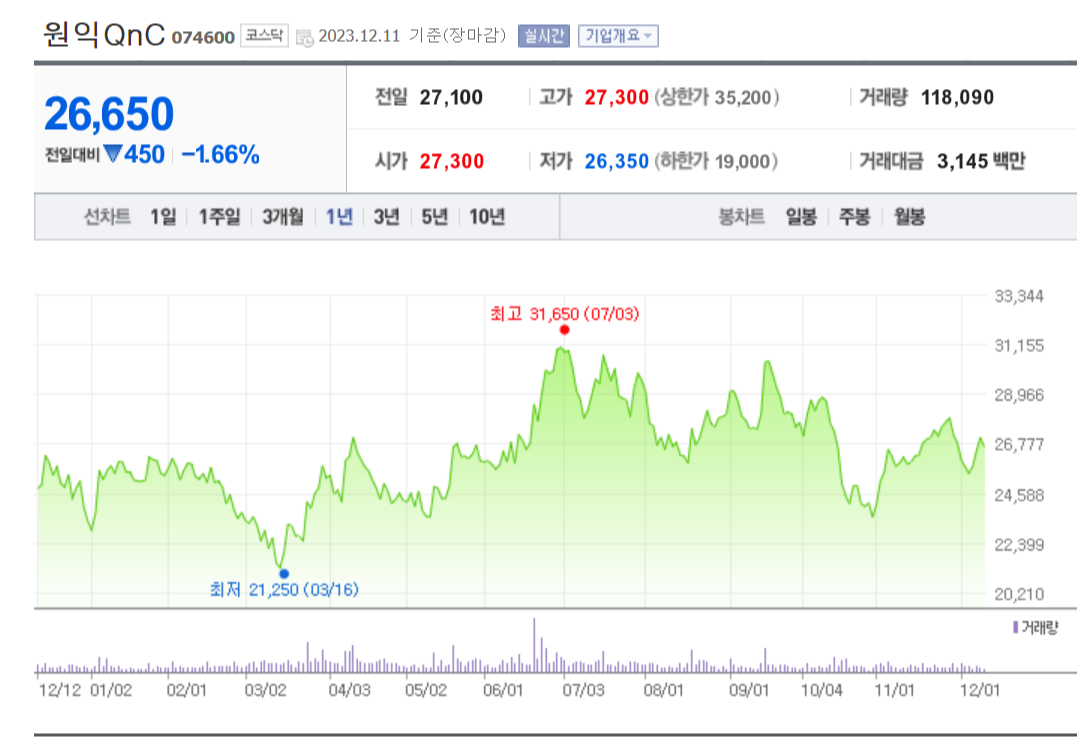Click the down triangle icon before 450
Image resolution: width=1077 pixels, height=737 pixels.
coord(112,154)
